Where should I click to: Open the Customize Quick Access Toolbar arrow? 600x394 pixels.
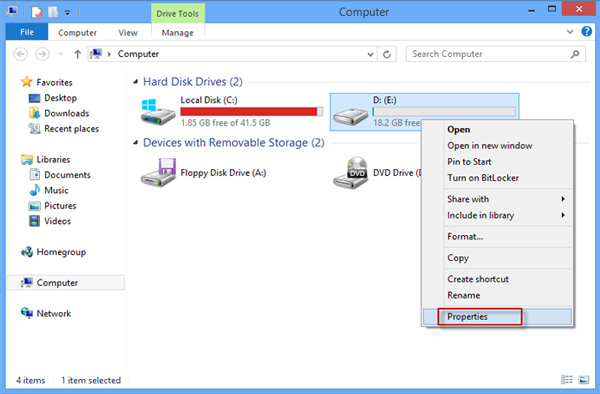67,13
